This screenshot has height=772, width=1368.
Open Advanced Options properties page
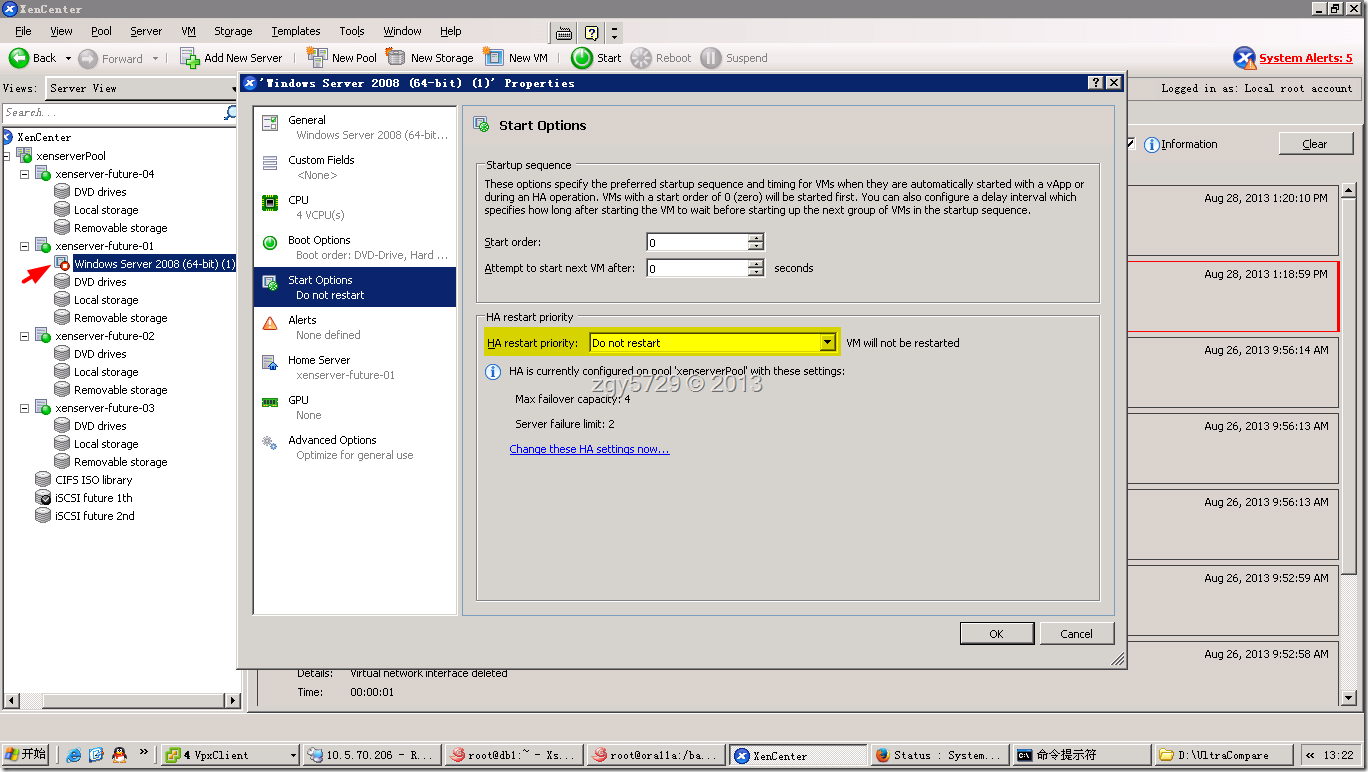(354, 447)
